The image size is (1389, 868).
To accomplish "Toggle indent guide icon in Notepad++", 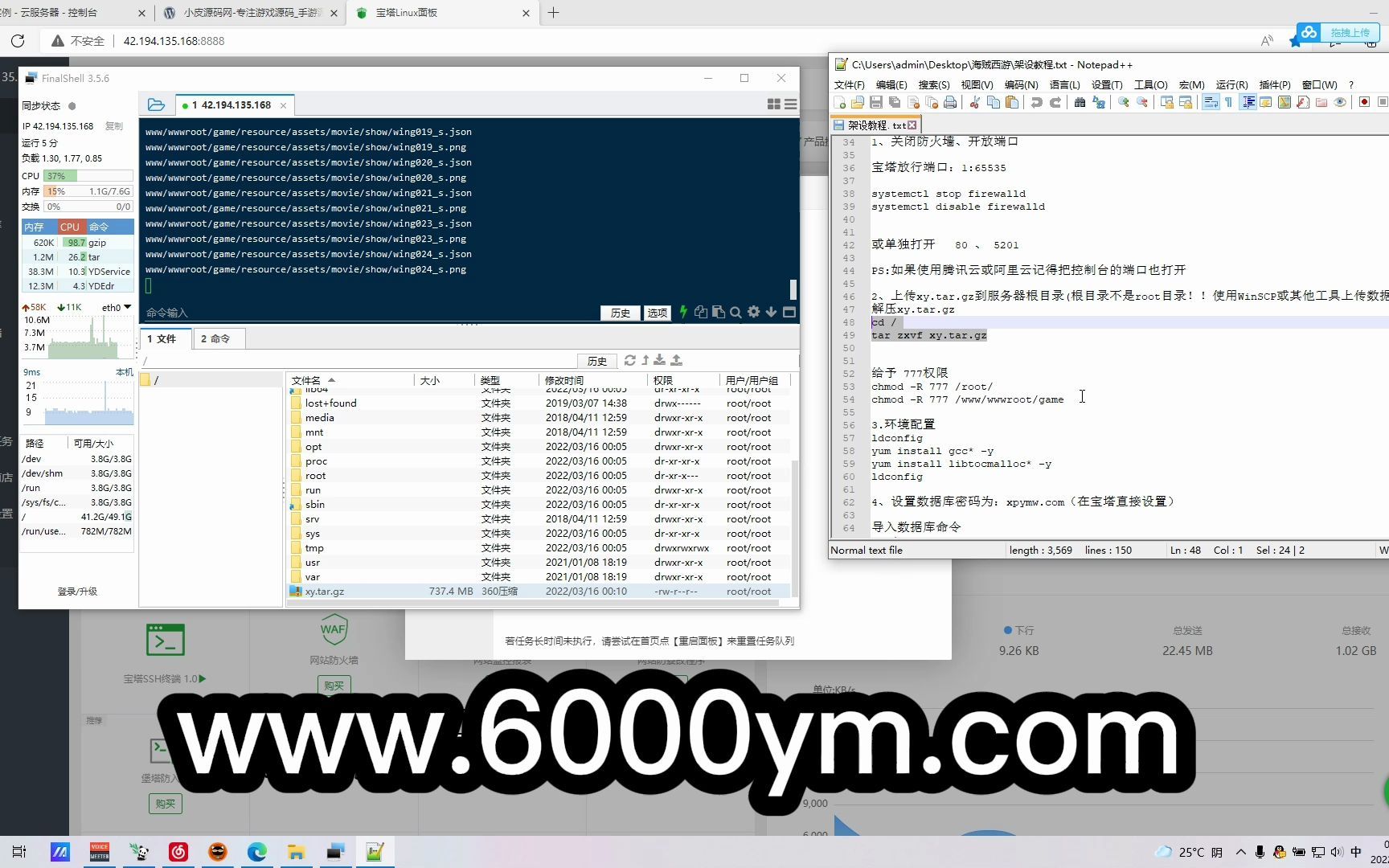I will tap(1248, 102).
